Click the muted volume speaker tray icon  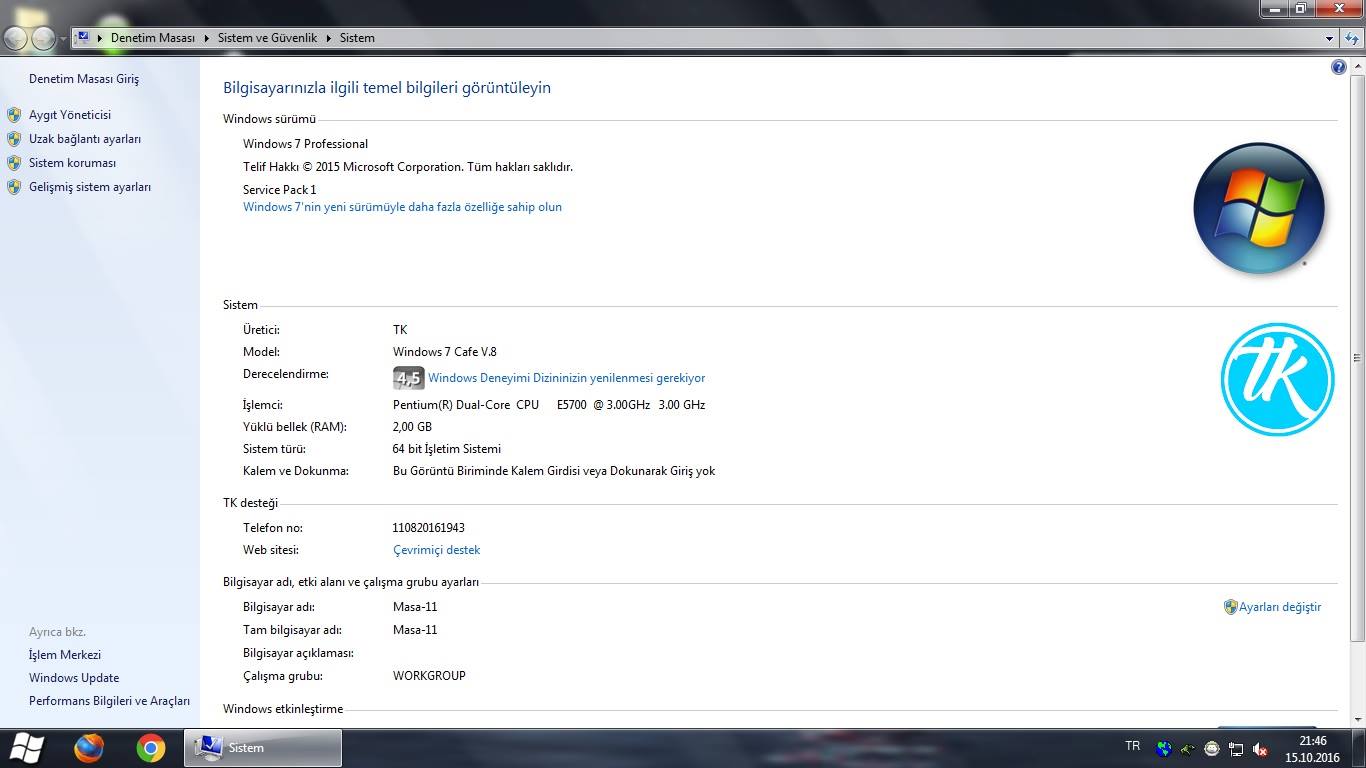coord(1261,748)
